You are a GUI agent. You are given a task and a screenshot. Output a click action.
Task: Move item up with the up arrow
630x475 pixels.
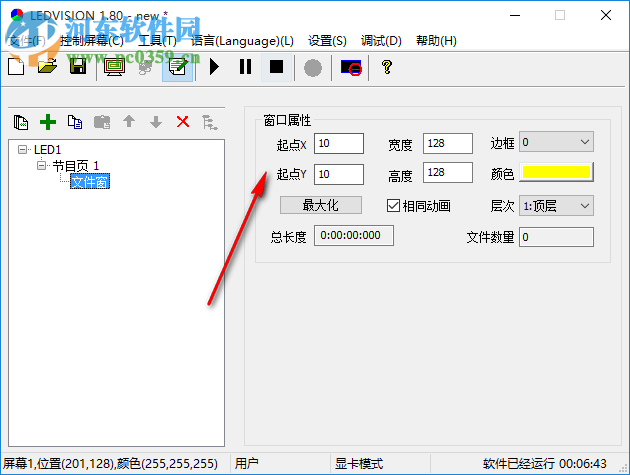129,121
